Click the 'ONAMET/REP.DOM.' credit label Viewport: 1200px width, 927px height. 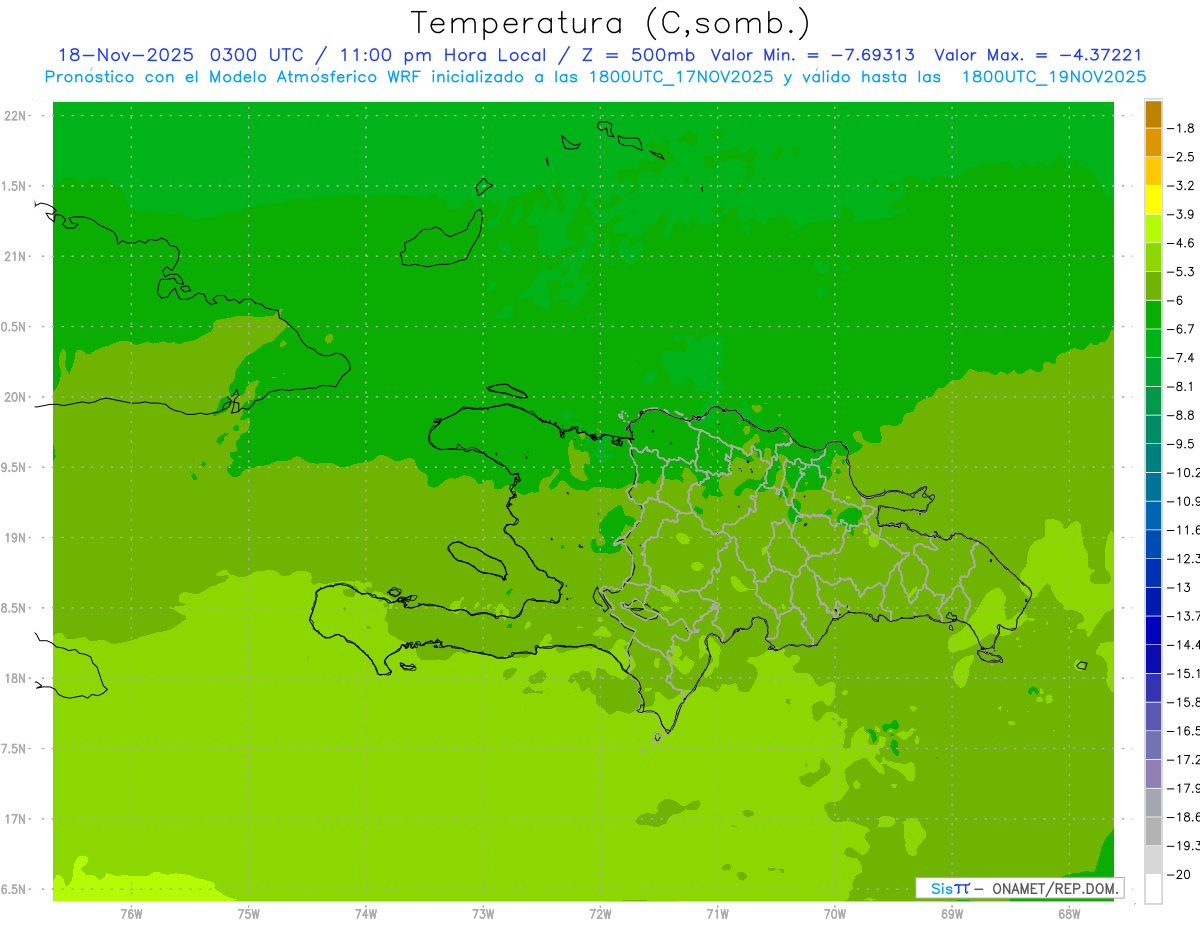[x=1056, y=888]
